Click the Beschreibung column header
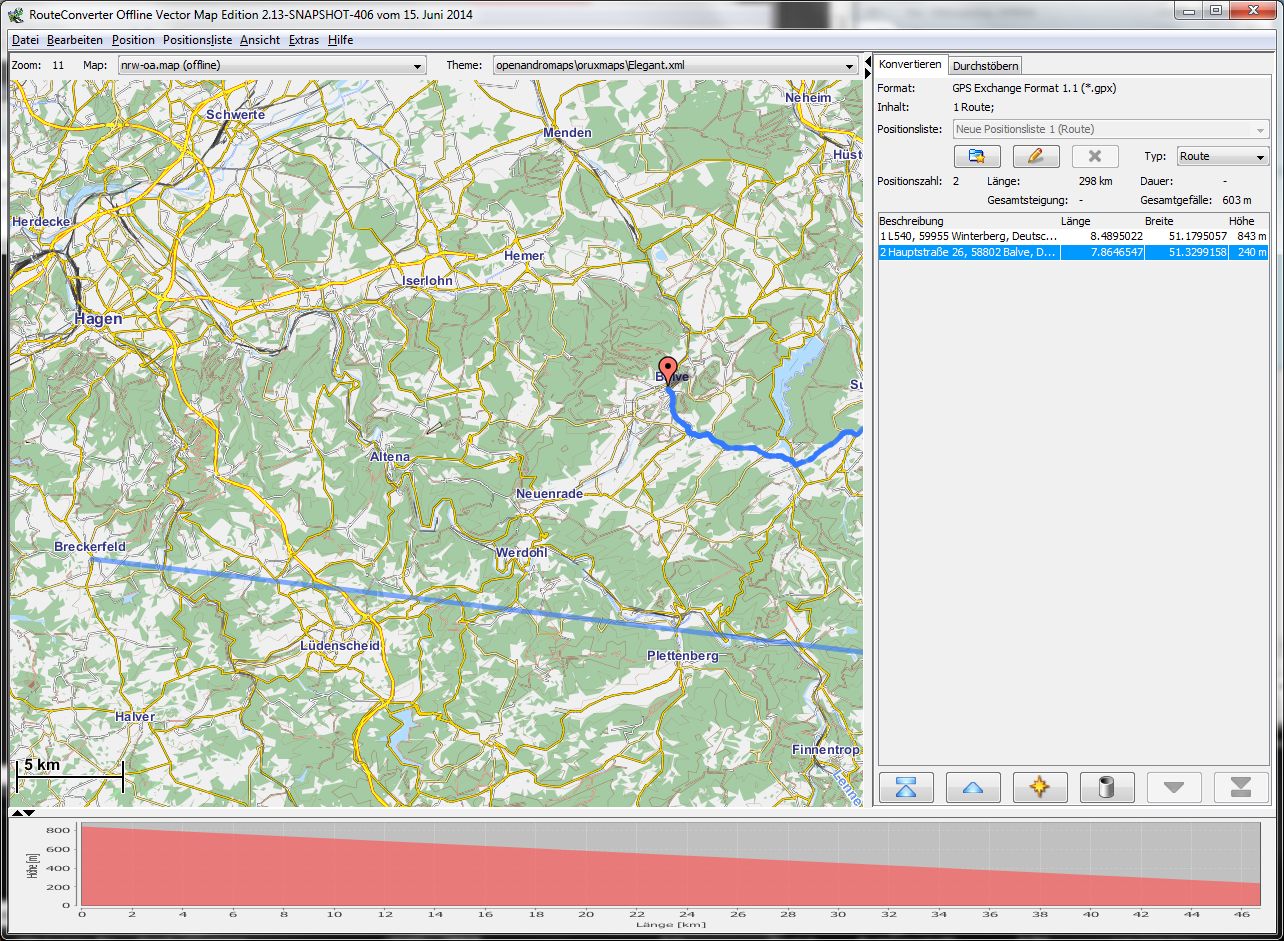Image resolution: width=1284 pixels, height=941 pixels. pyautogui.click(x=911, y=221)
